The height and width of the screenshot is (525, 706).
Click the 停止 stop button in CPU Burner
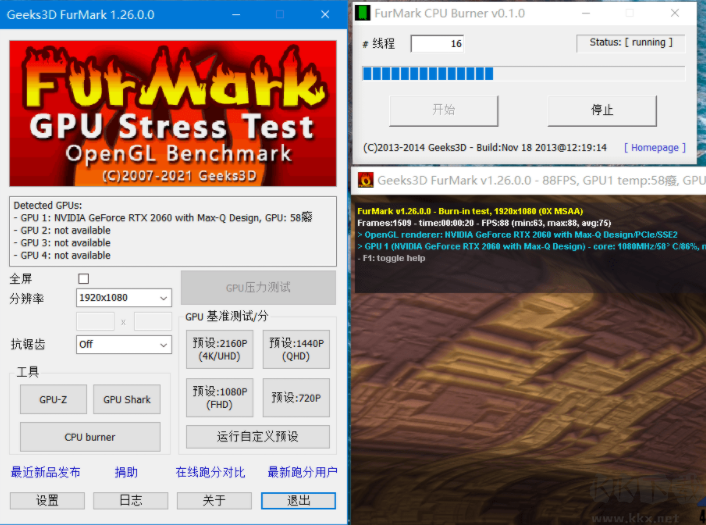[602, 110]
